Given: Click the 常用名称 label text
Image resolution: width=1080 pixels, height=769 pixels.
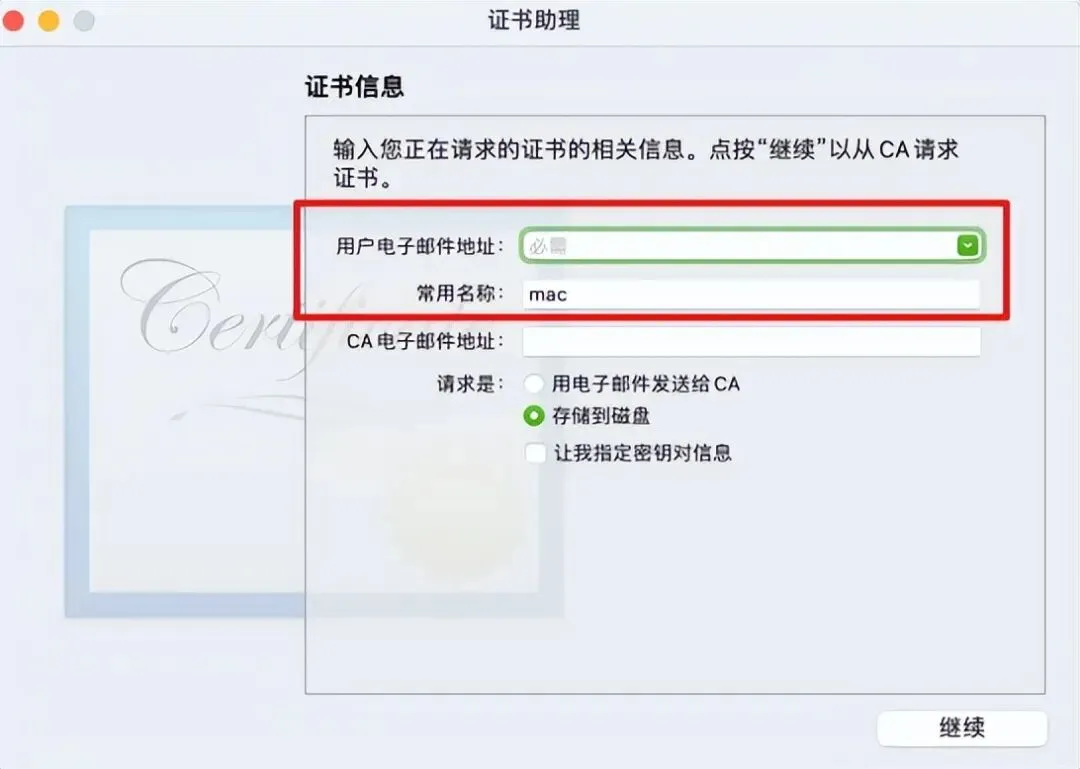Looking at the screenshot, I should tap(460, 294).
